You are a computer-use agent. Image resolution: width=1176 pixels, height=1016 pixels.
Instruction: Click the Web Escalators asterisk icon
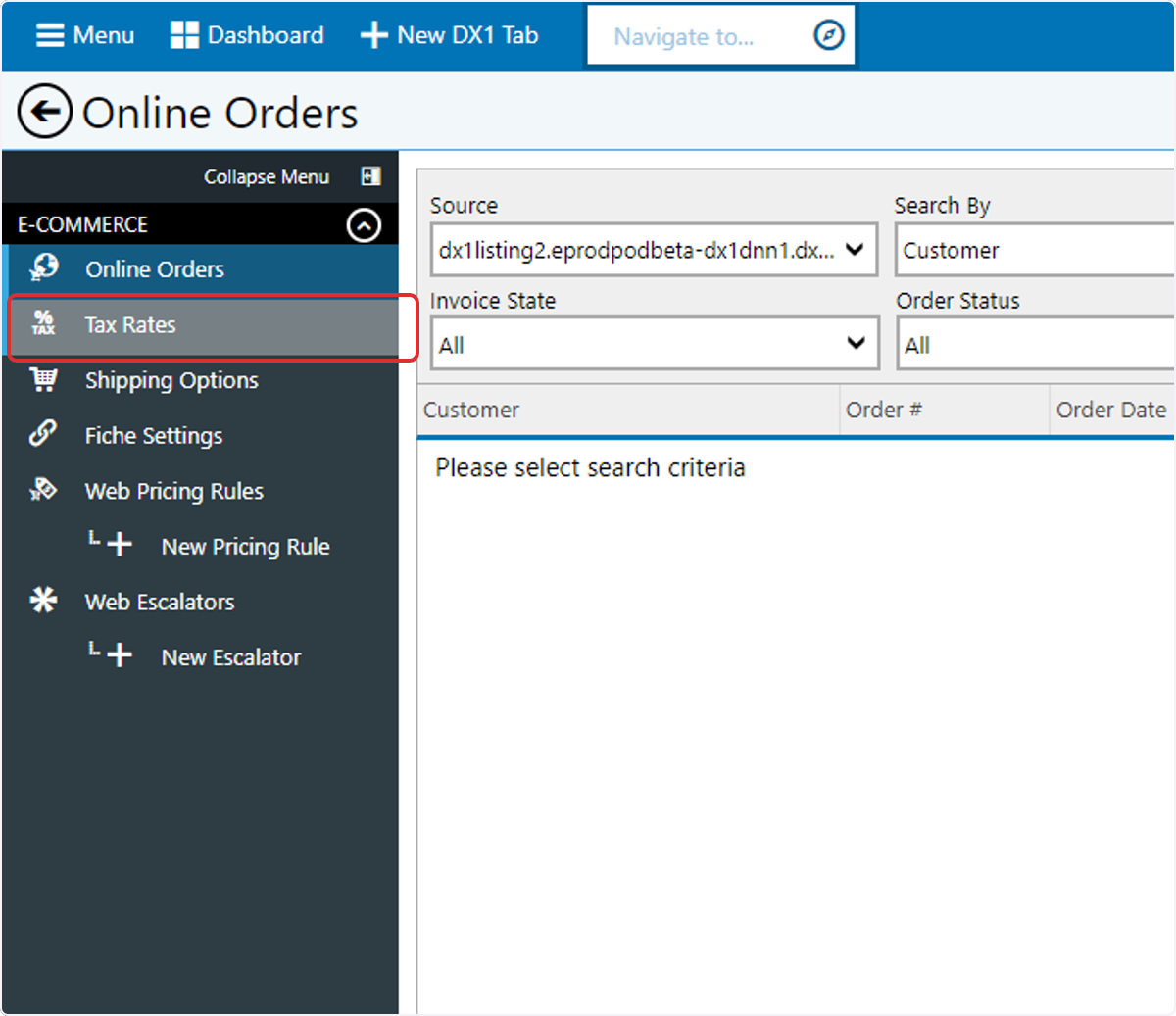[43, 600]
